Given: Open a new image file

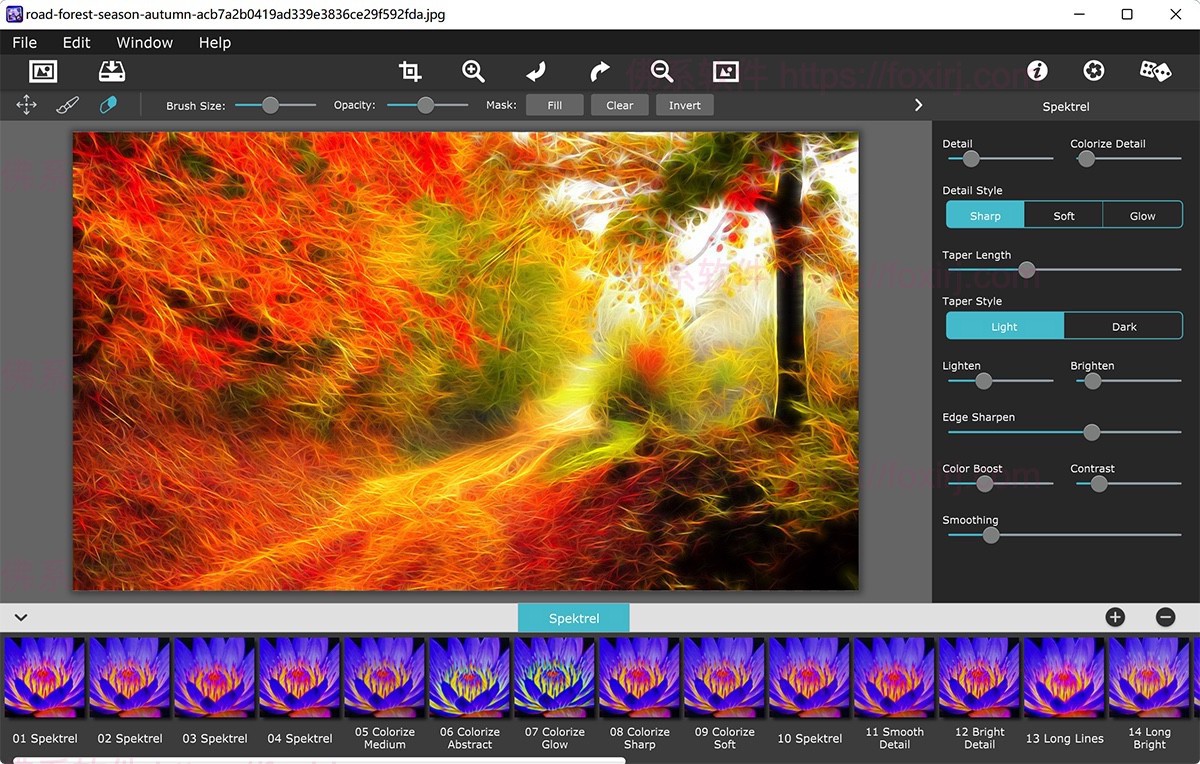Looking at the screenshot, I should [41, 71].
